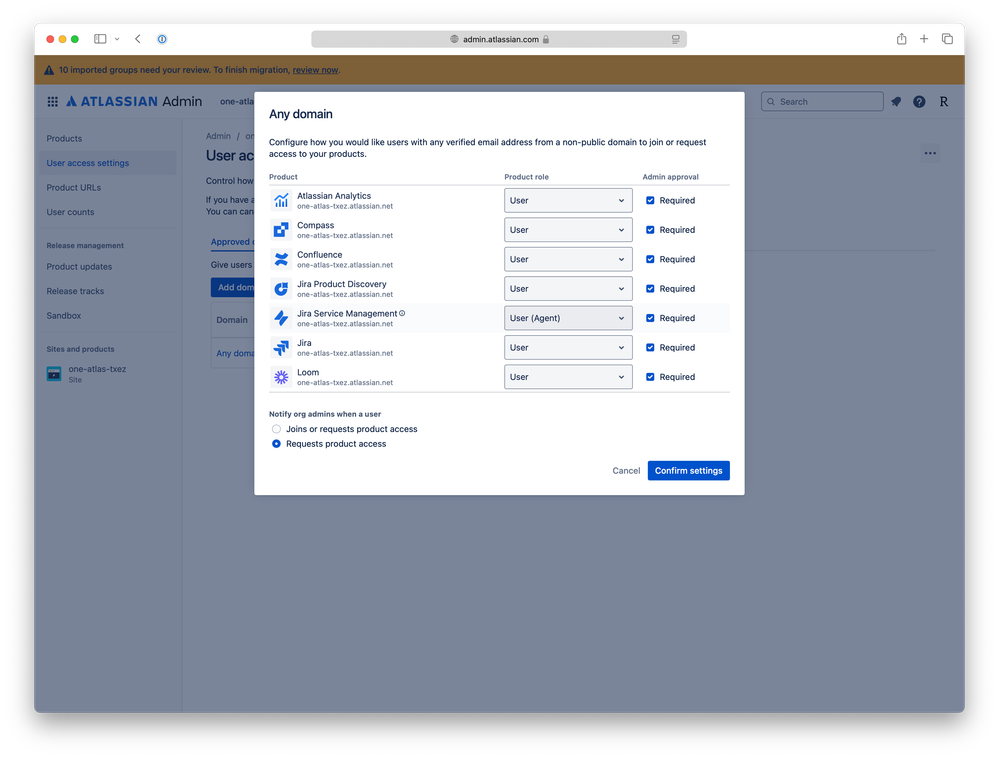Click the Safari share icon
The height and width of the screenshot is (758, 999).
point(902,39)
